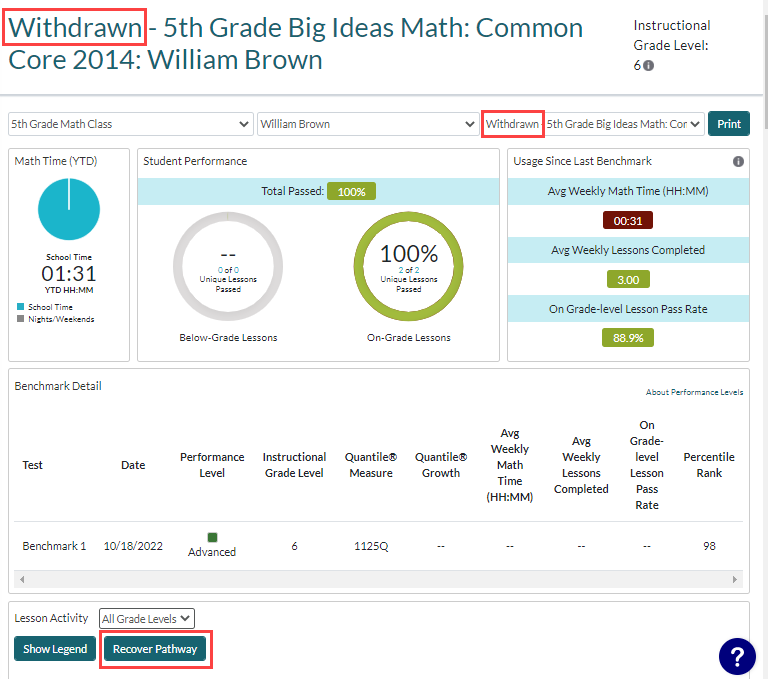This screenshot has width=768, height=679.
Task: Click the Benchmark 1 row label
Action: [x=54, y=546]
